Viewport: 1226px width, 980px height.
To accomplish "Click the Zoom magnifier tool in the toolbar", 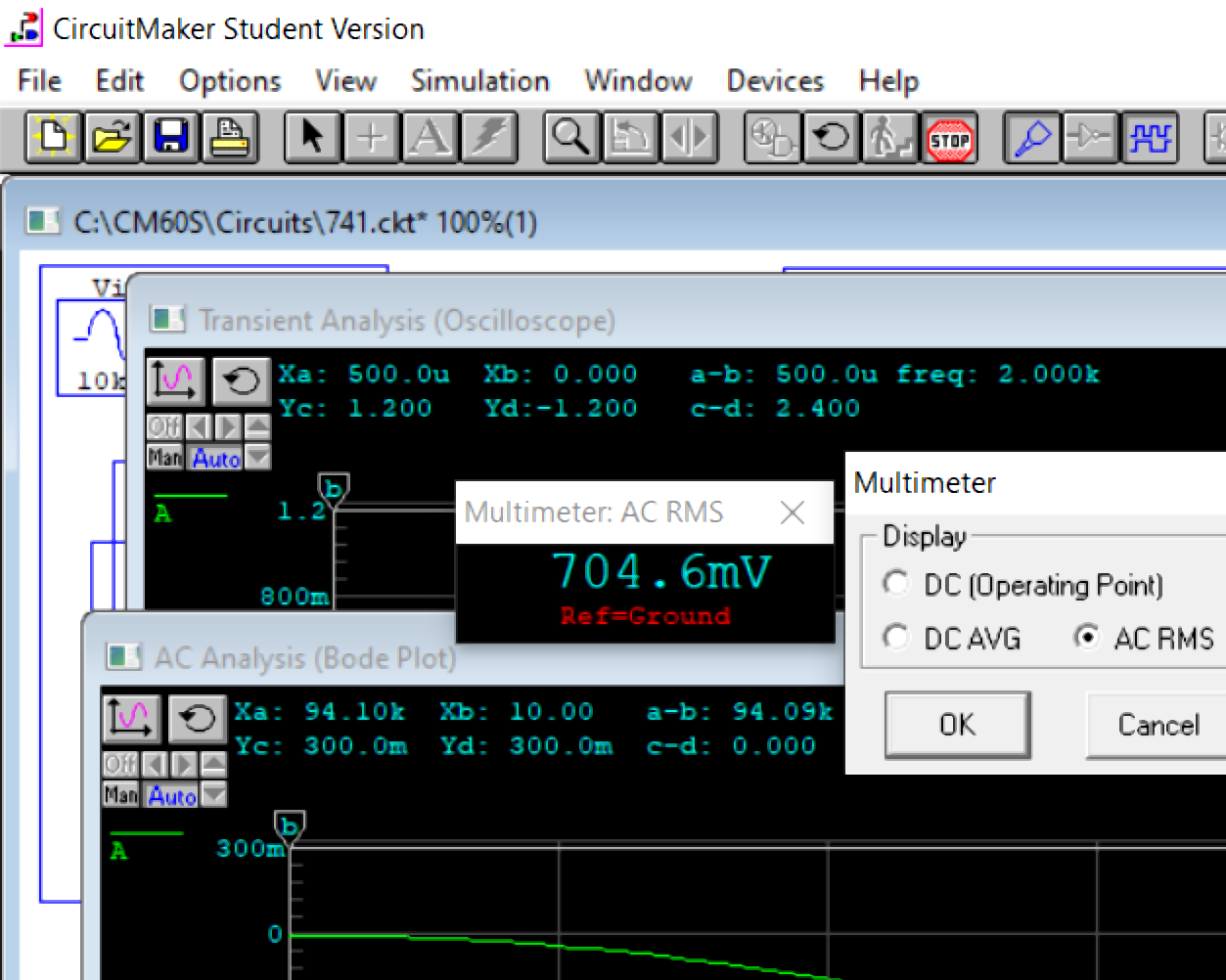I will pos(570,138).
